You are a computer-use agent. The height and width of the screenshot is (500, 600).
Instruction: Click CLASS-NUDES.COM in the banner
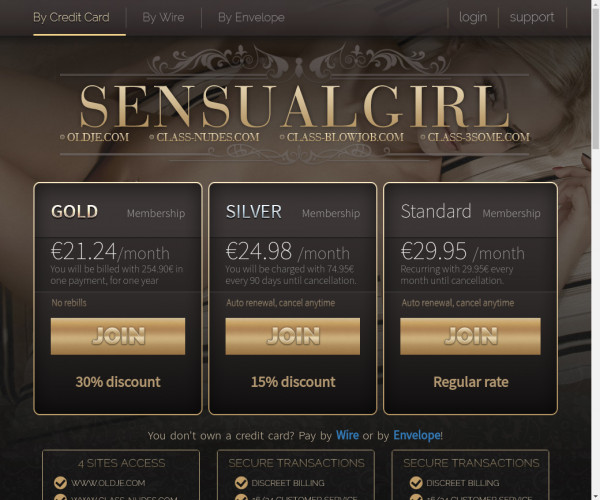(x=208, y=137)
